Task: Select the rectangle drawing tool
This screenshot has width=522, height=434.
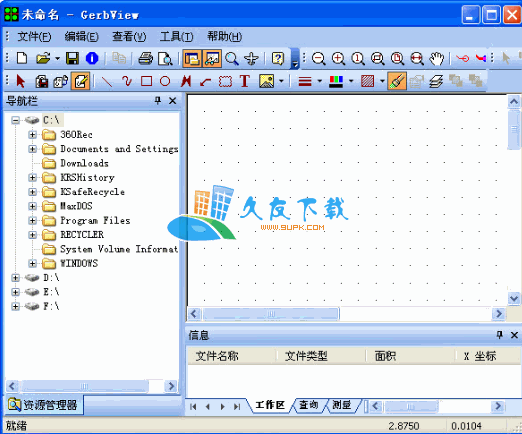Action: pyautogui.click(x=146, y=81)
